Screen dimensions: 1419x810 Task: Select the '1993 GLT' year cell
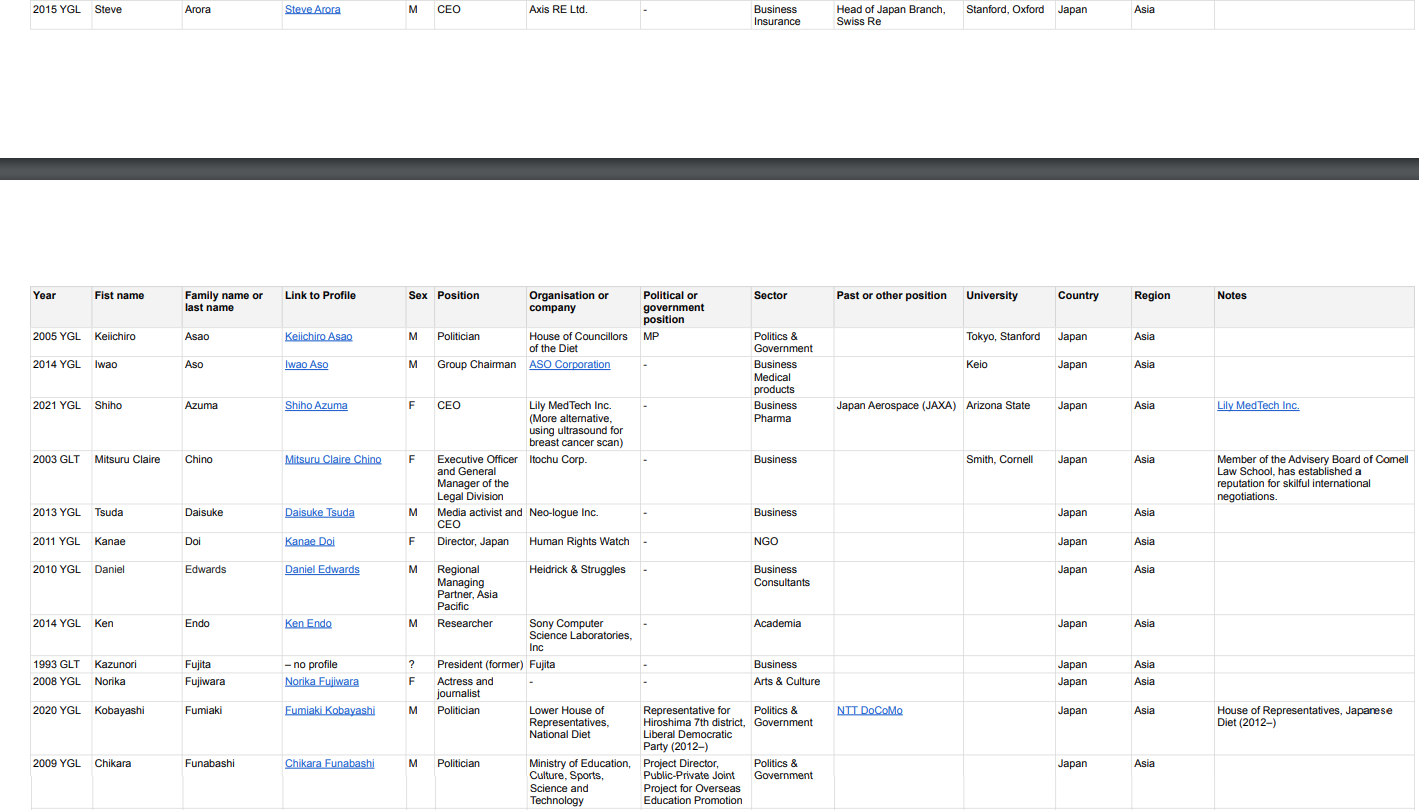(61, 664)
